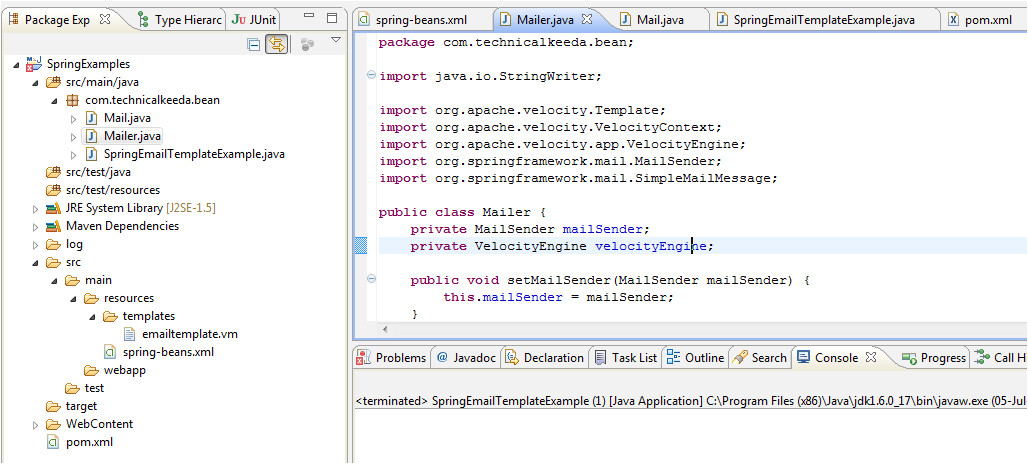Select the pom.xml file in project tree
The image size is (1028, 470).
pos(89,442)
